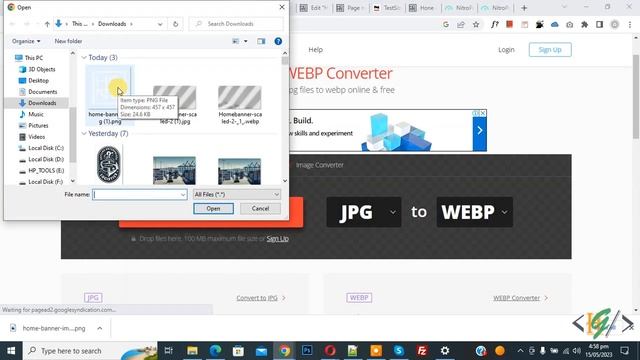Bookmark this page with the star icon
The height and width of the screenshot is (360, 640).
476,24
